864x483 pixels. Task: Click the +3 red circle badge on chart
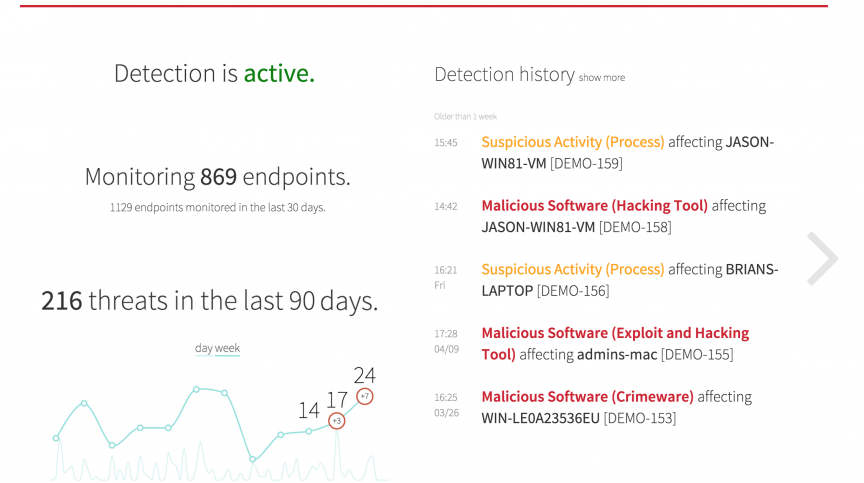click(x=337, y=420)
